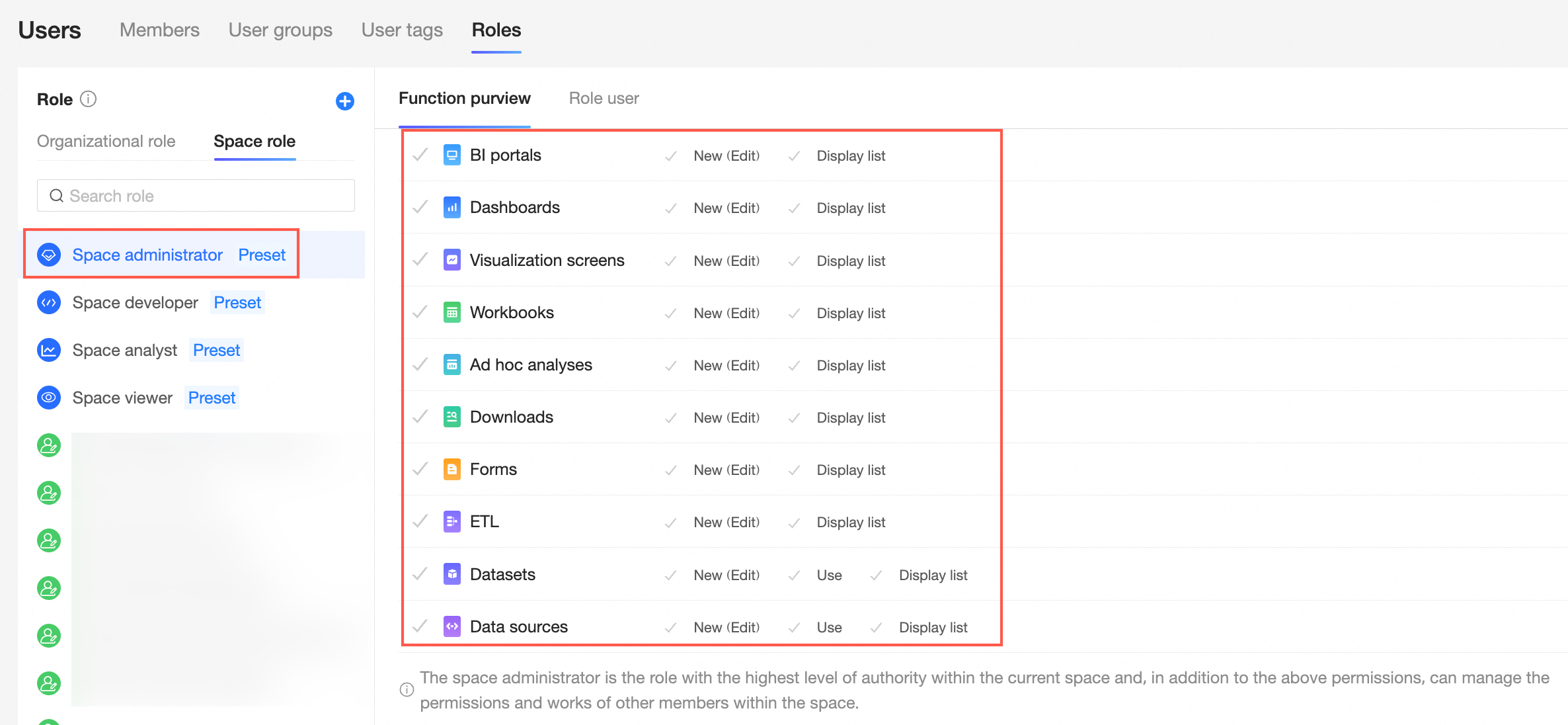Open the User groups tab
Viewport: 1568px width, 725px height.
(x=280, y=30)
